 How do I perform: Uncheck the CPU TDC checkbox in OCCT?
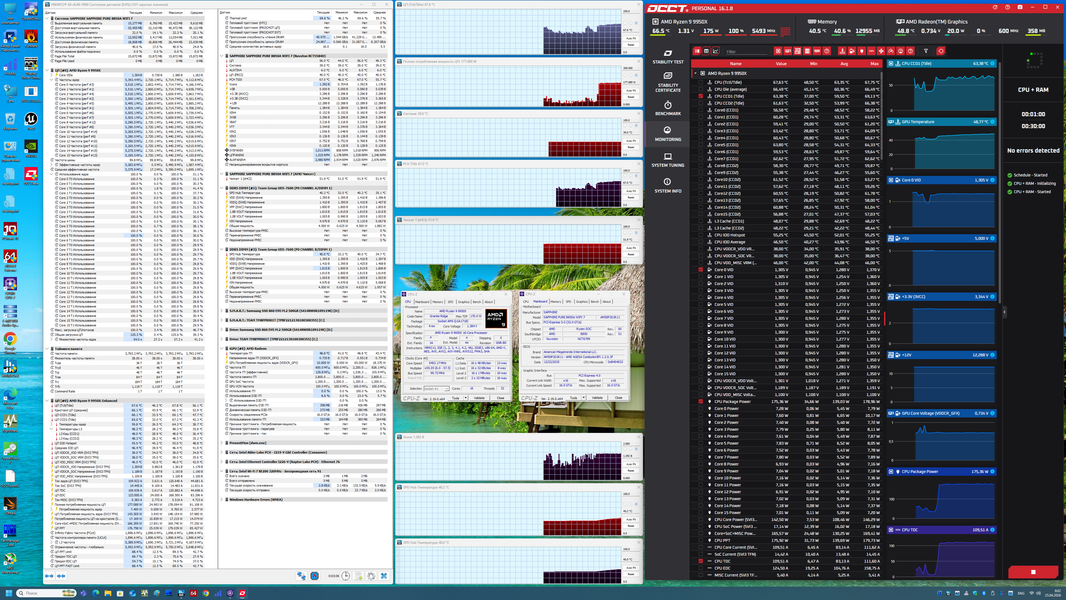pyautogui.click(x=701, y=561)
